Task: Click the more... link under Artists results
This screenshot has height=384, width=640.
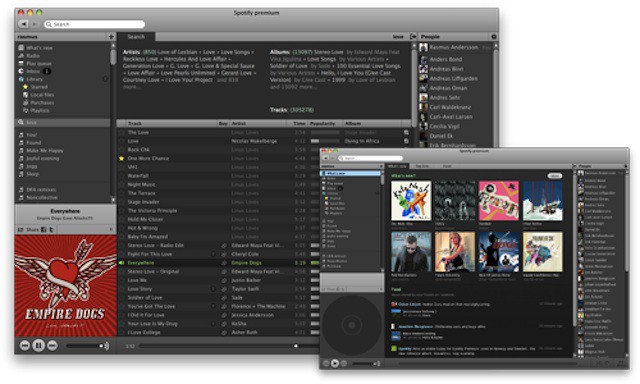Action: coord(131,87)
